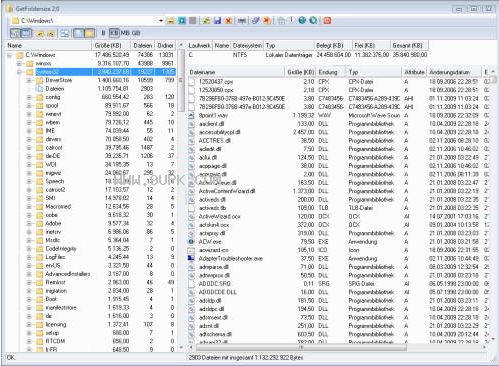The image size is (499, 366).
Task: Toggle the first view mode button in second toolbar
Action: click(15, 33)
